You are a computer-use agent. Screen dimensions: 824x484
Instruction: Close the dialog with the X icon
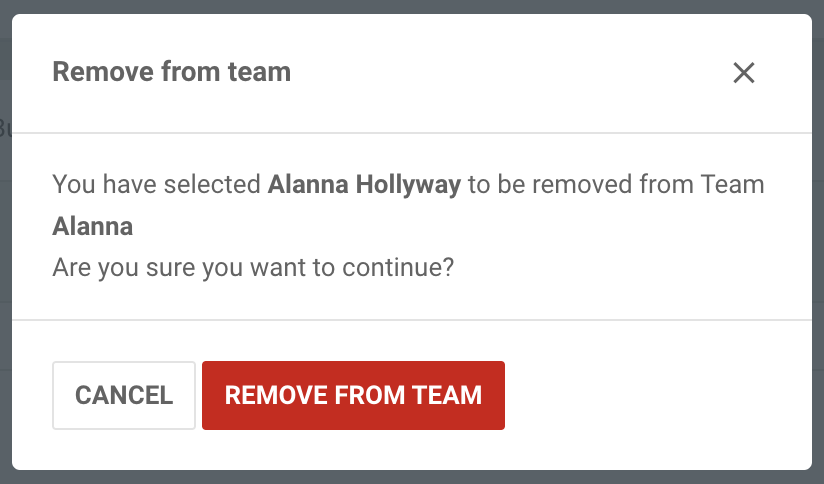click(743, 72)
